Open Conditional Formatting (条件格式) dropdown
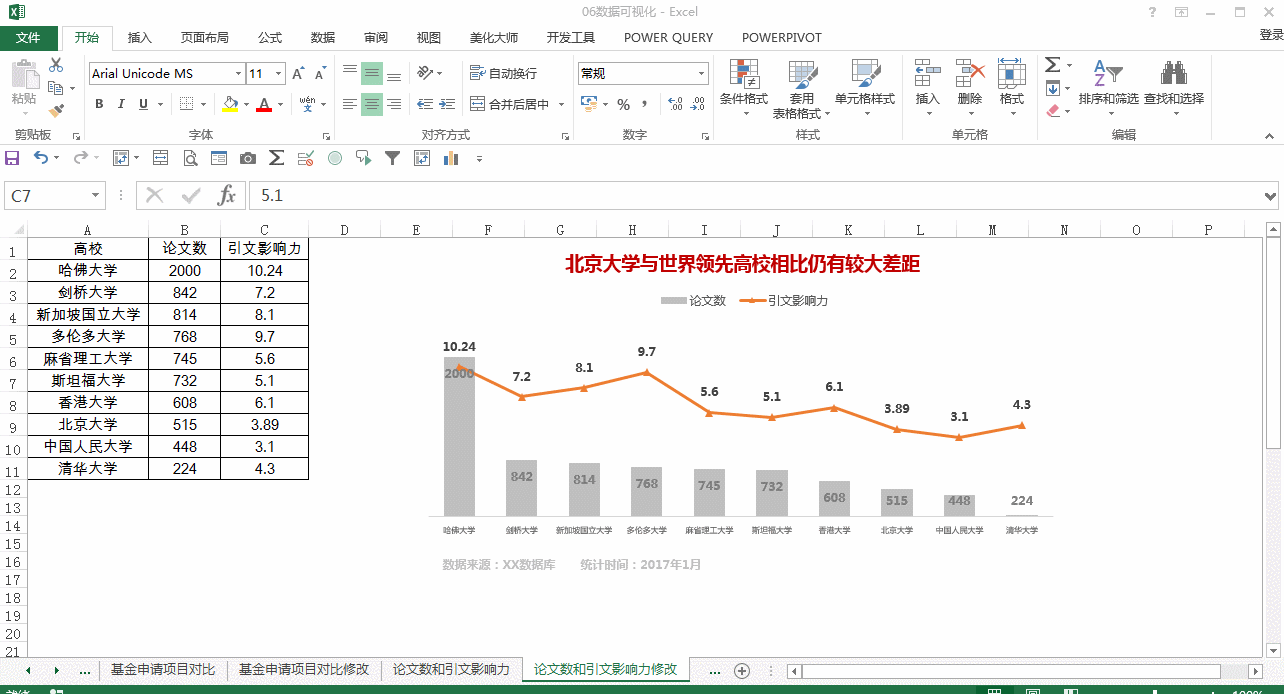The image size is (1284, 694). (744, 88)
